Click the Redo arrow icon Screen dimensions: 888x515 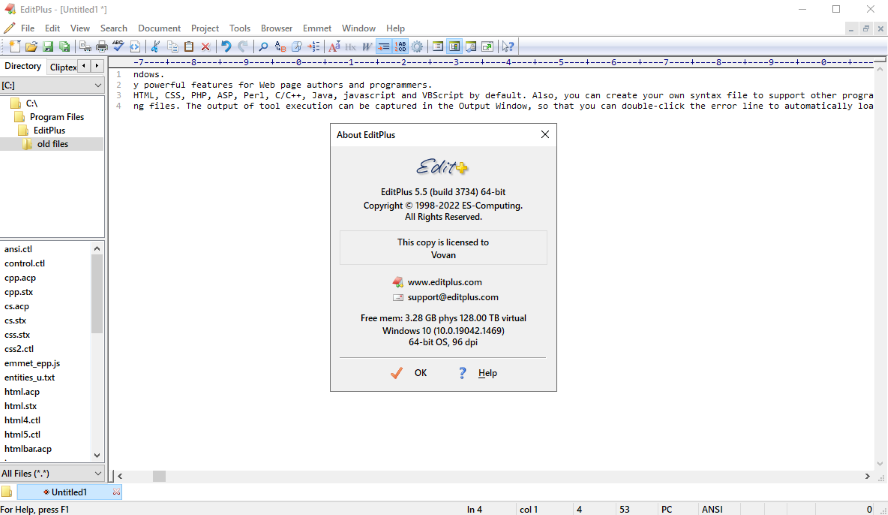pos(243,46)
